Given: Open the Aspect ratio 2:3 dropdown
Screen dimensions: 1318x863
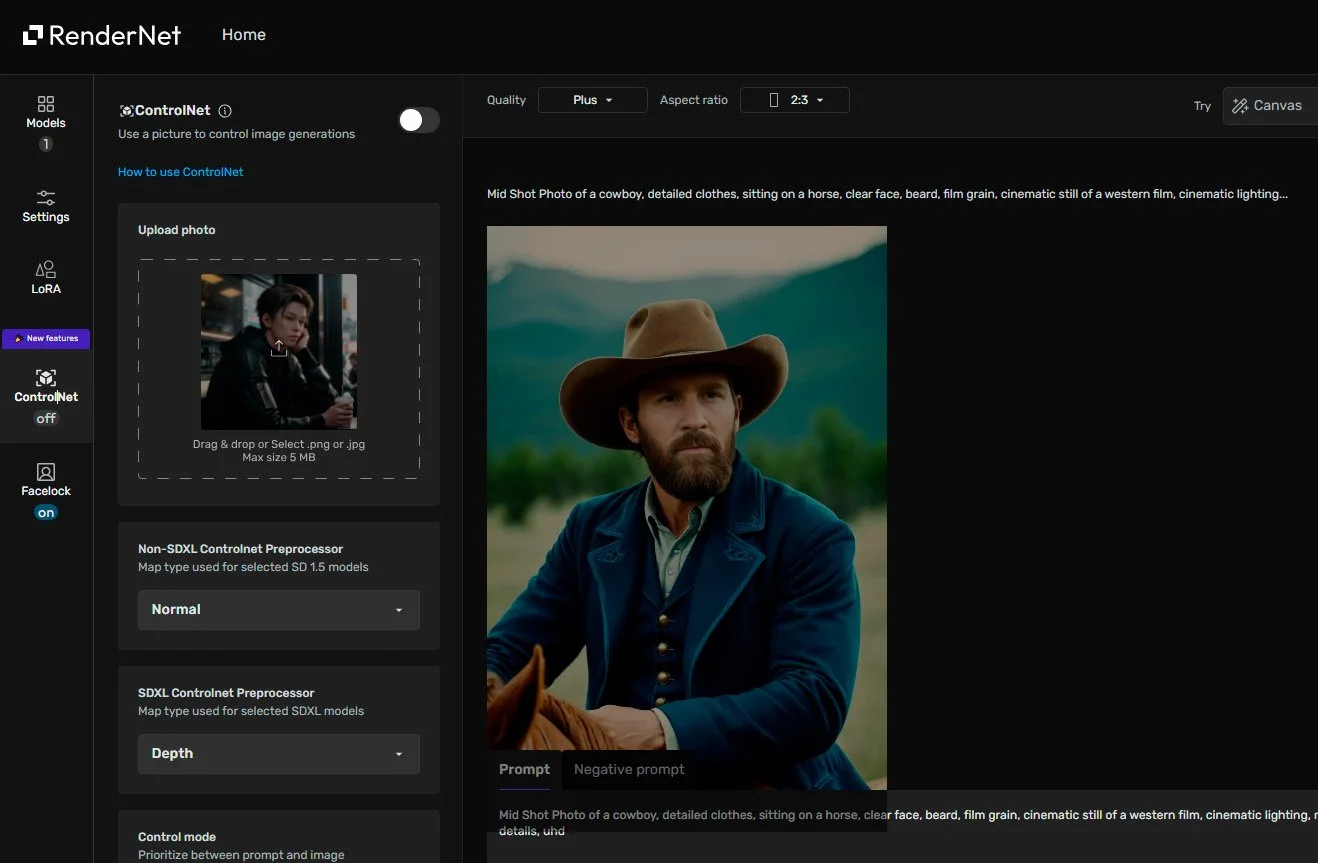Looking at the screenshot, I should (795, 100).
